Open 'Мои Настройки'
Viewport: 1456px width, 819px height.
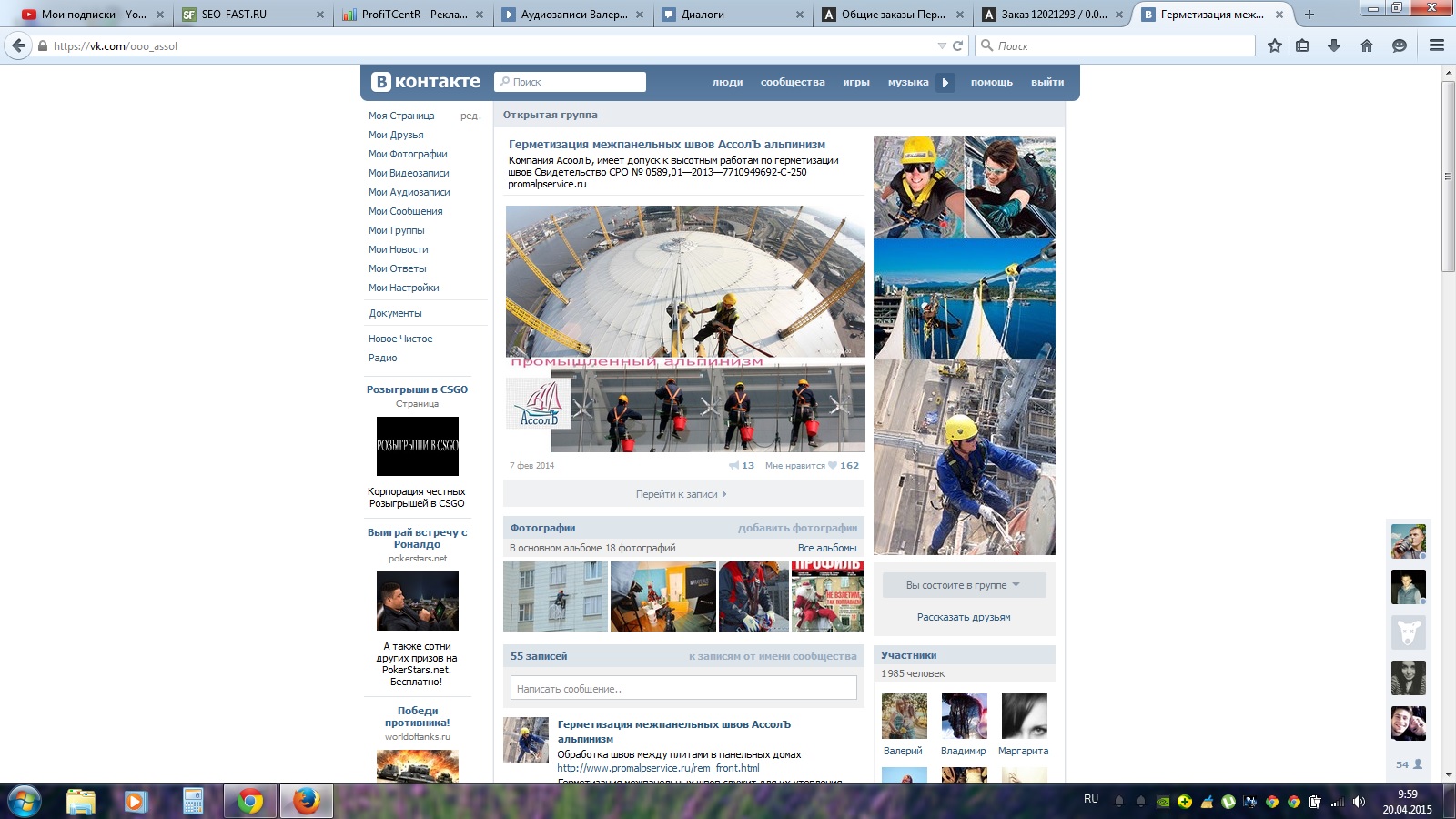point(403,288)
